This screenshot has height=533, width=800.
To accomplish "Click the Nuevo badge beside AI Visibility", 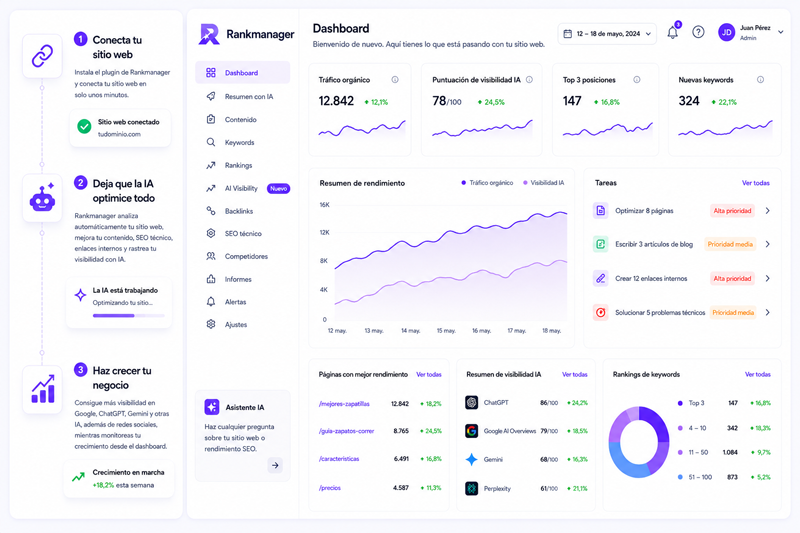I will 279,188.
